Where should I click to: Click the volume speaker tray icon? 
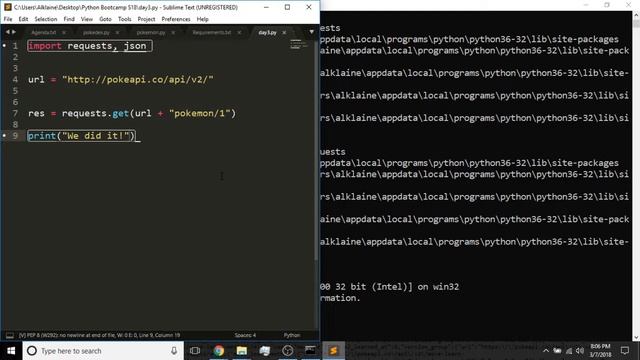580,351
